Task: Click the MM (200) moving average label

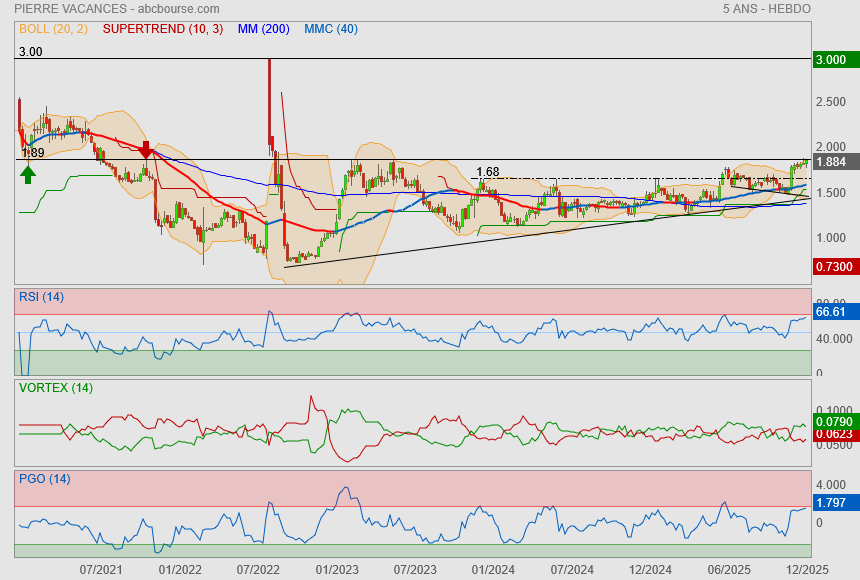Action: pyautogui.click(x=263, y=29)
